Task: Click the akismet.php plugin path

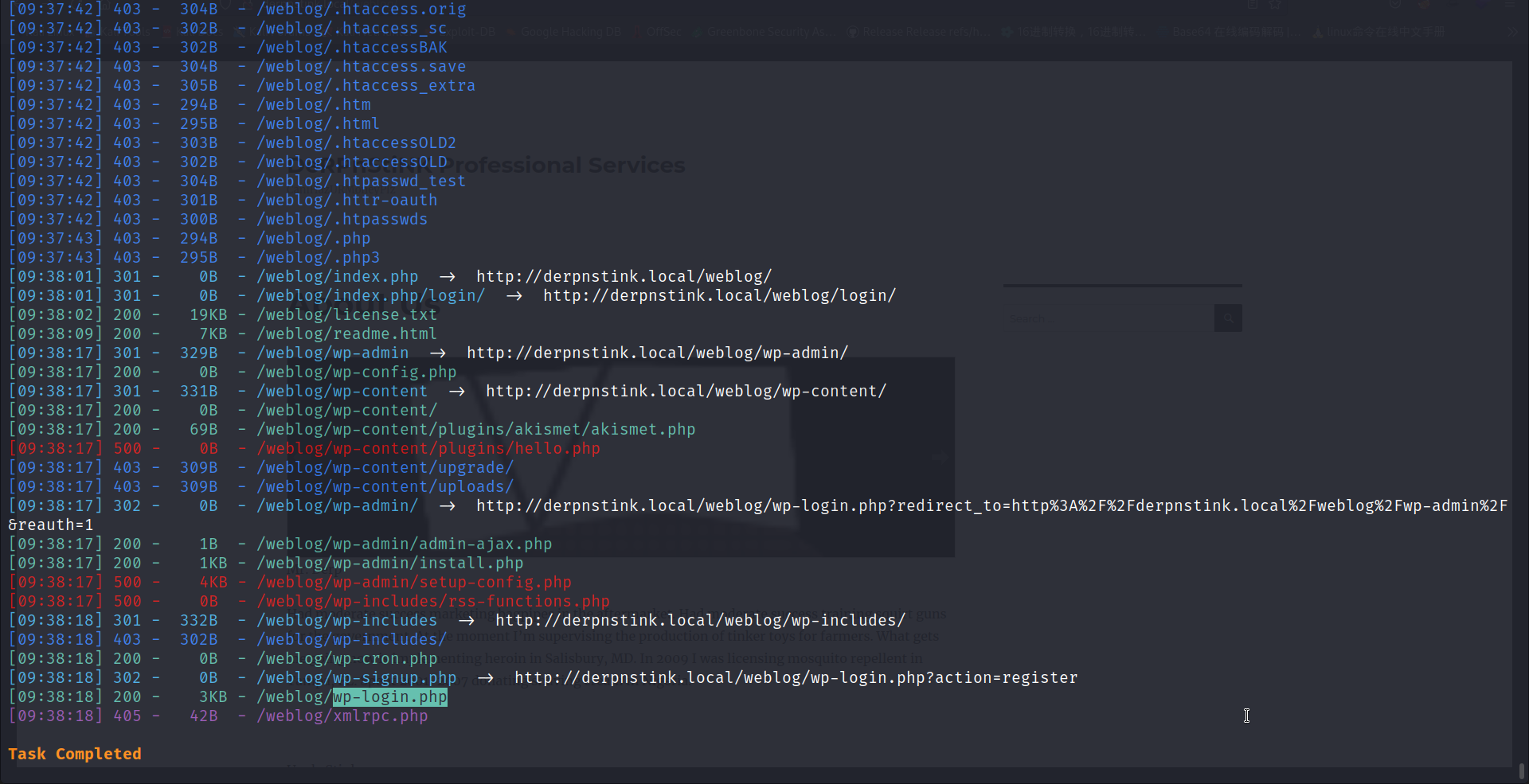Action: click(475, 430)
